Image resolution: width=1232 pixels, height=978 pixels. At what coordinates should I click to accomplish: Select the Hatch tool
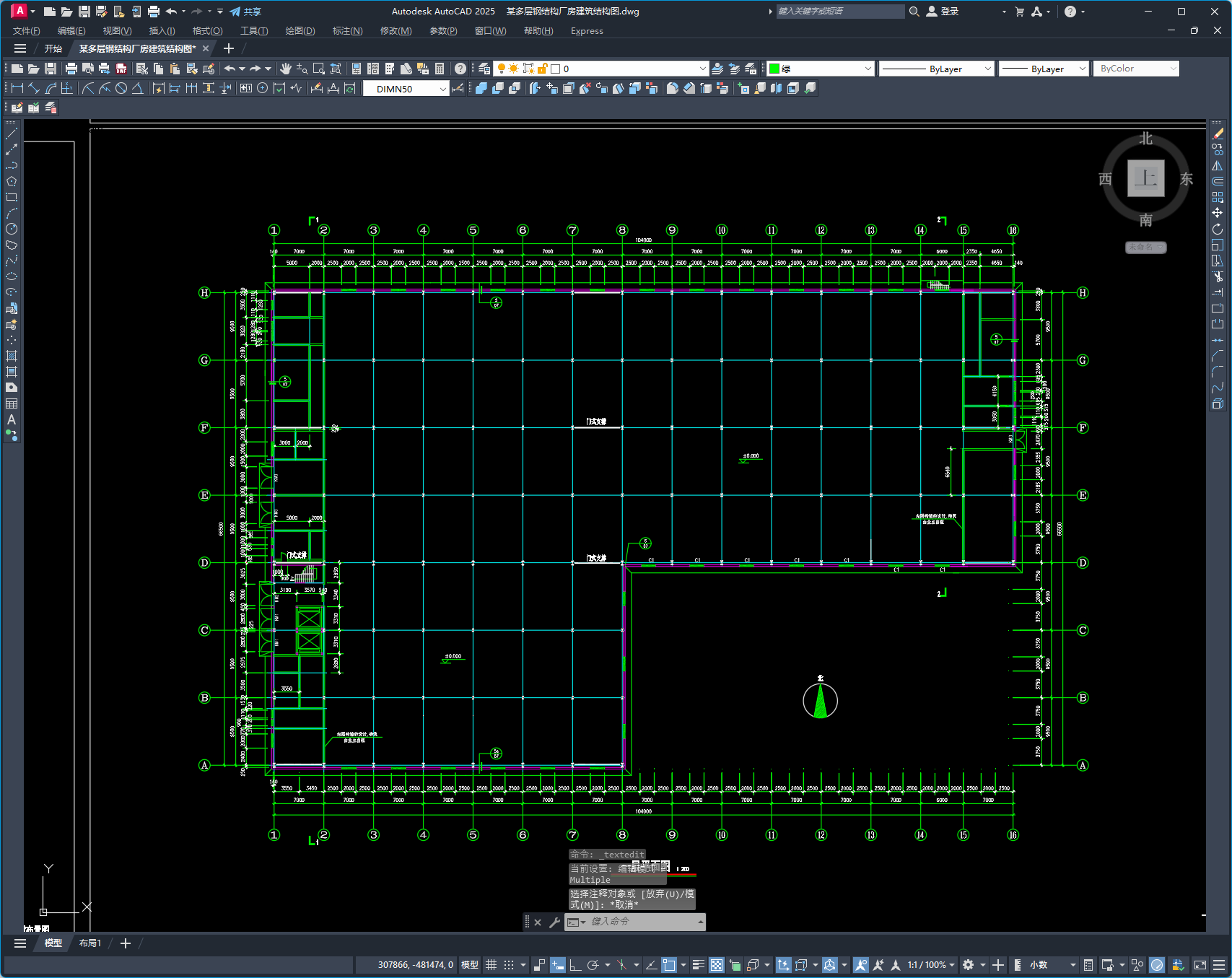click(x=12, y=356)
